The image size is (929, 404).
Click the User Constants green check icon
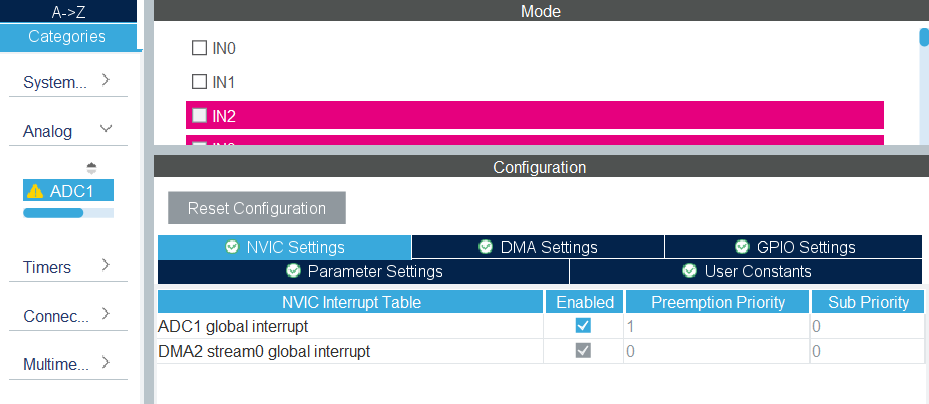689,271
